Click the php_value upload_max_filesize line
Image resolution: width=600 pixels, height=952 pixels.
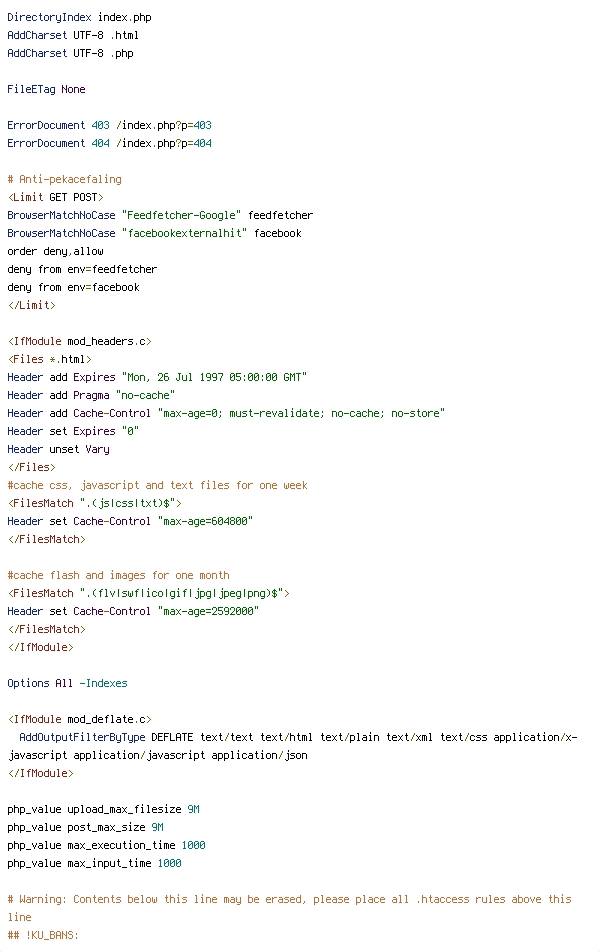103,809
